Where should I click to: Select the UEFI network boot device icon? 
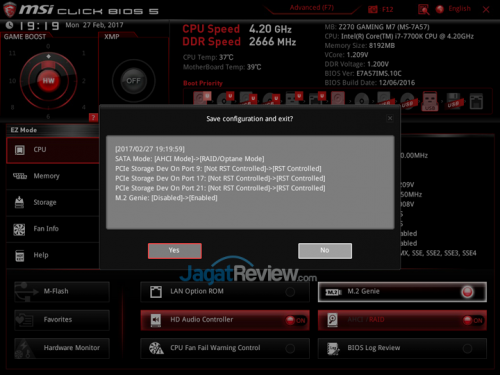click(317, 99)
